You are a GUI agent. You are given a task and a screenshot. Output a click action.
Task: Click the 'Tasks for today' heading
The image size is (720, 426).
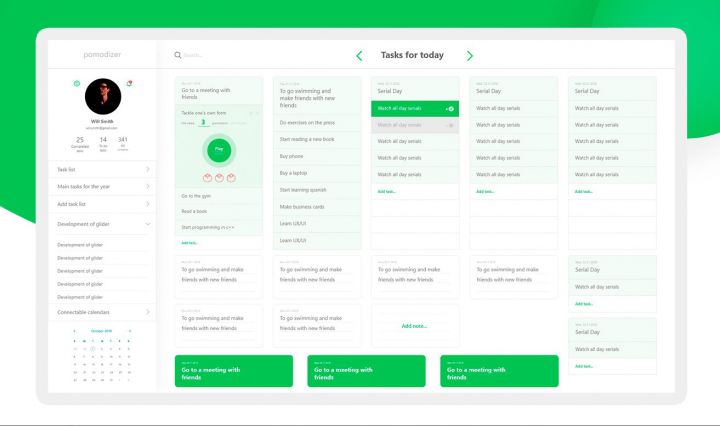(x=412, y=55)
